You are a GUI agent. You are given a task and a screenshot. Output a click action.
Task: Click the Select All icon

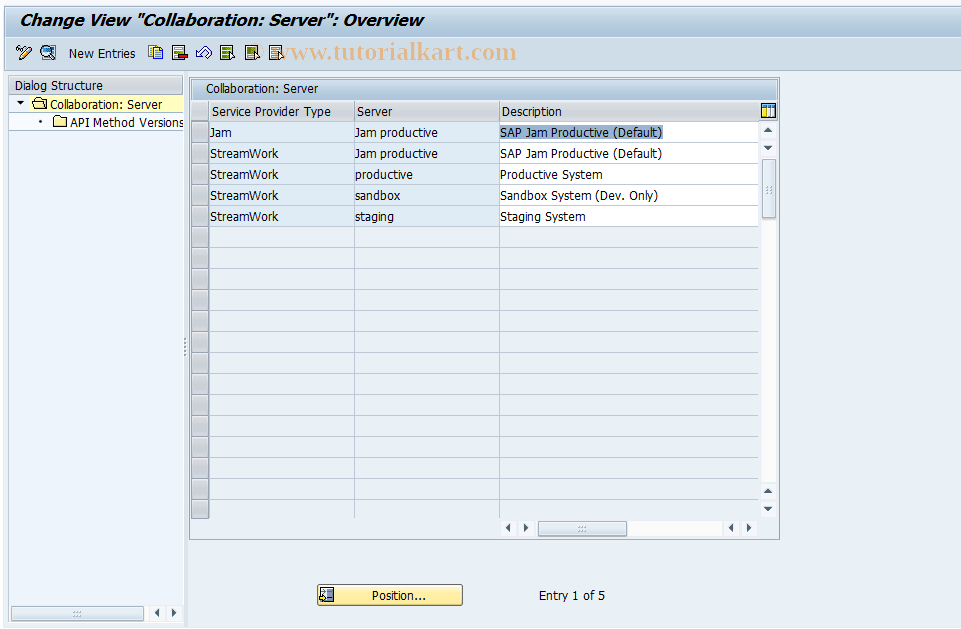coord(227,53)
